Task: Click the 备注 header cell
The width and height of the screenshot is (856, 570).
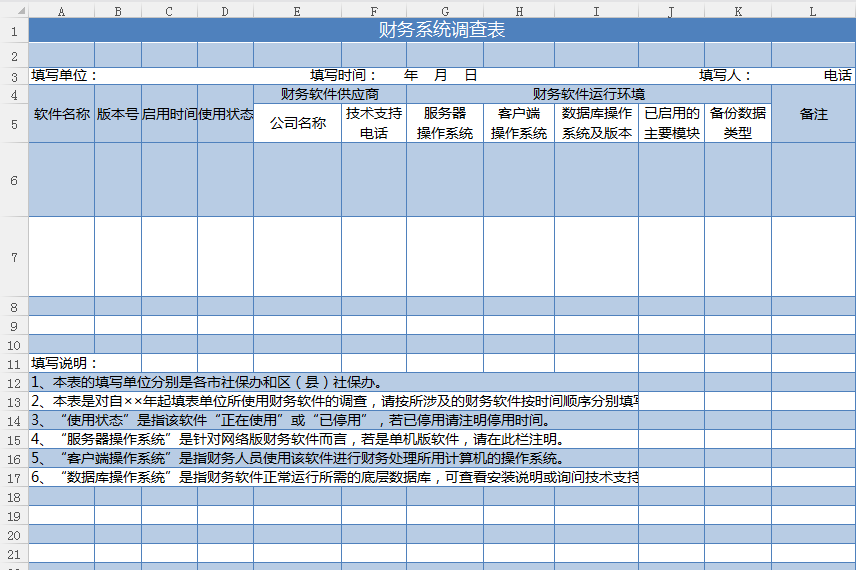Action: pos(813,114)
